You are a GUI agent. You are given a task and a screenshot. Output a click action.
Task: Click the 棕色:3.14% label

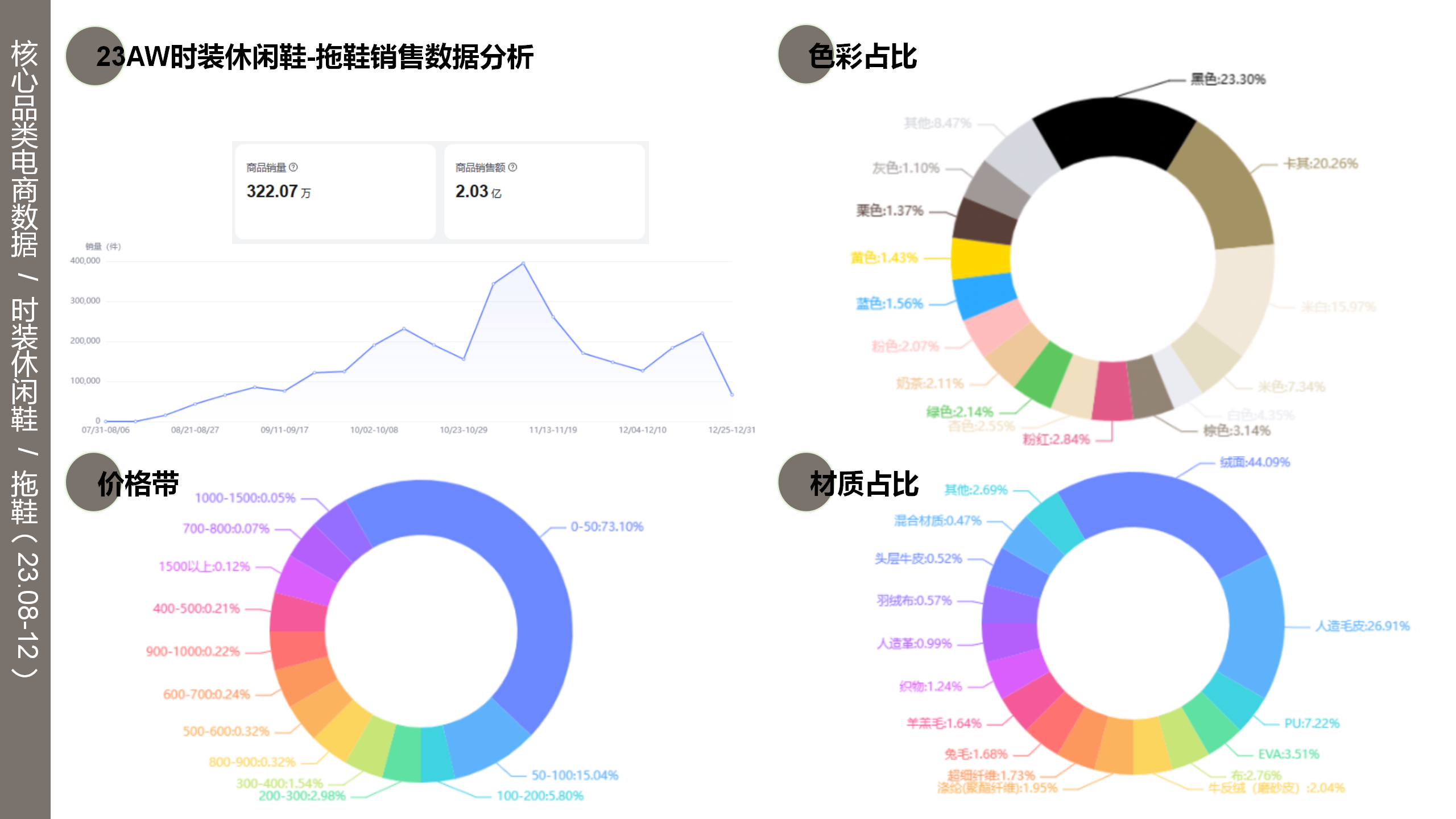point(1236,431)
